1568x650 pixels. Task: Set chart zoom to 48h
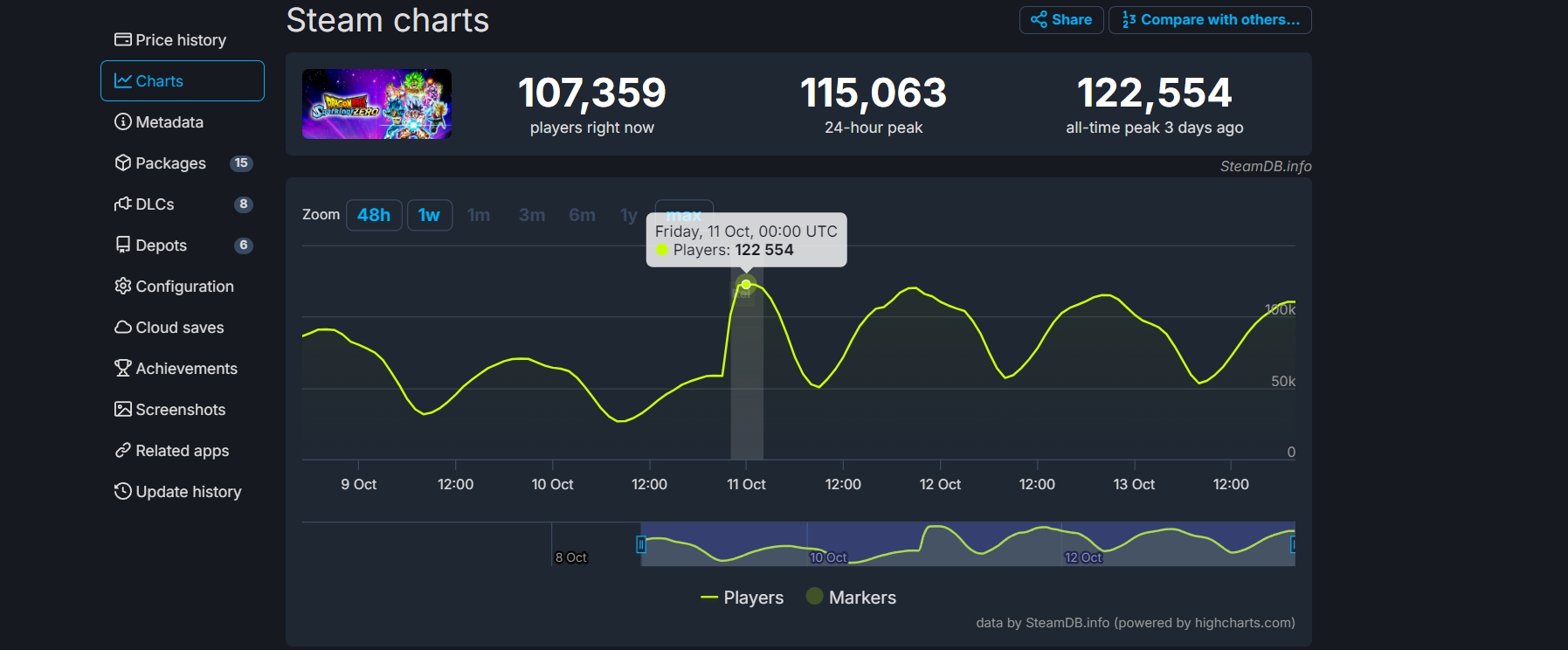(x=374, y=215)
